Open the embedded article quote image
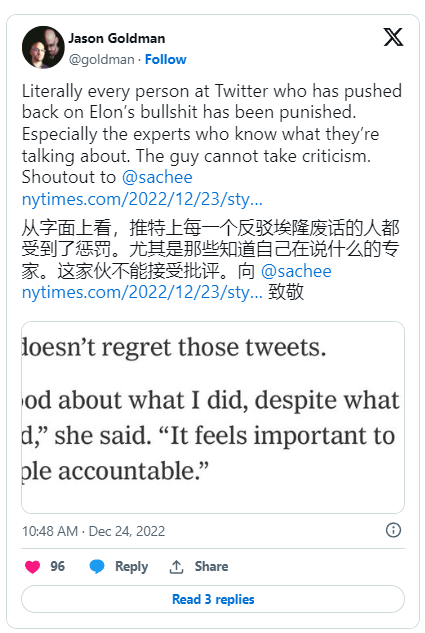Image resolution: width=425 pixels, height=633 pixels. click(x=213, y=417)
